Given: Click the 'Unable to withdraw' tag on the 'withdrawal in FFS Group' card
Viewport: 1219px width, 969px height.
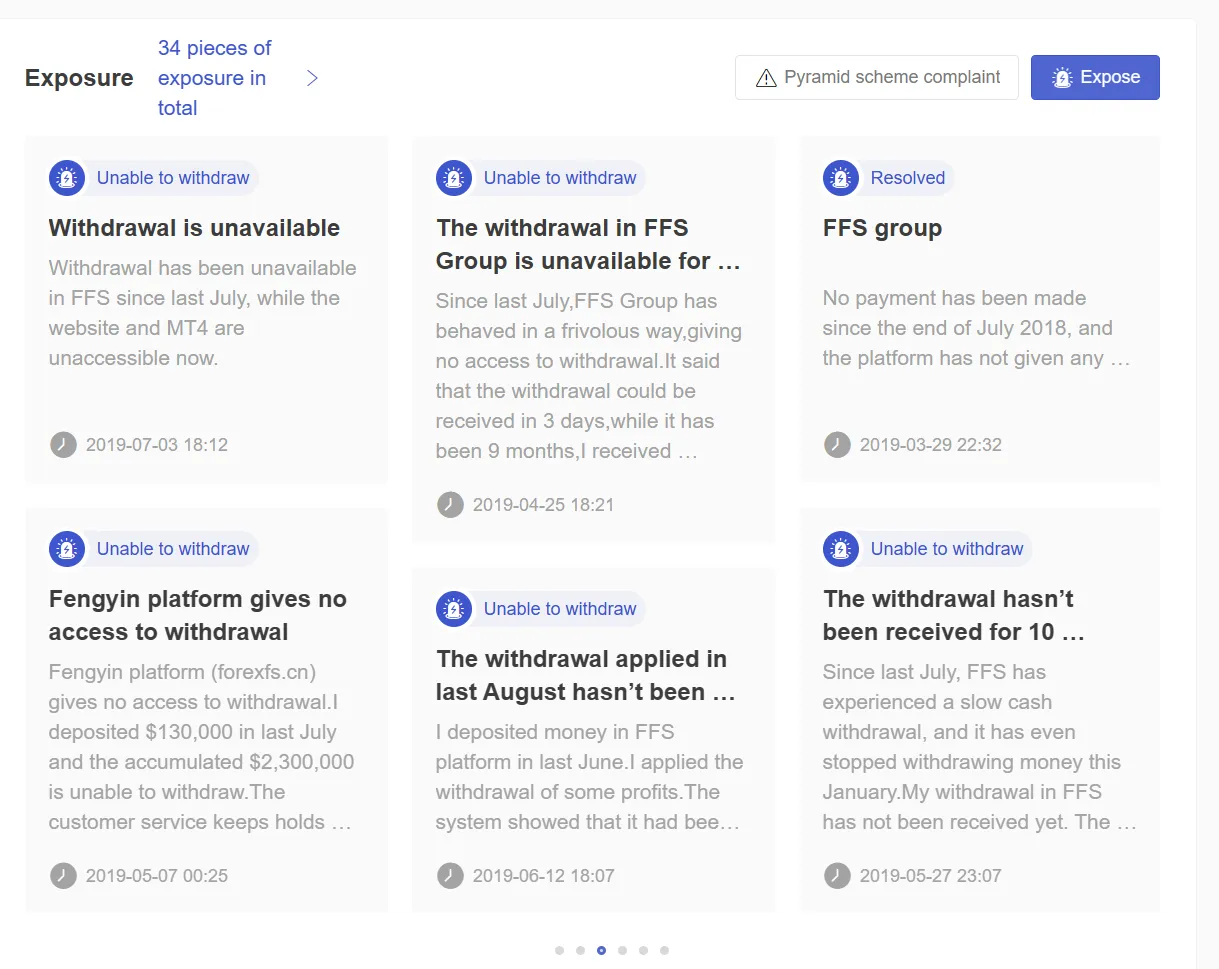Looking at the screenshot, I should tap(560, 178).
